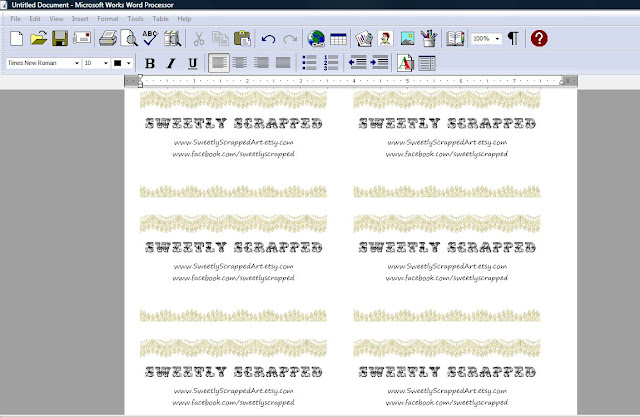Open the Format menu

coord(108,19)
